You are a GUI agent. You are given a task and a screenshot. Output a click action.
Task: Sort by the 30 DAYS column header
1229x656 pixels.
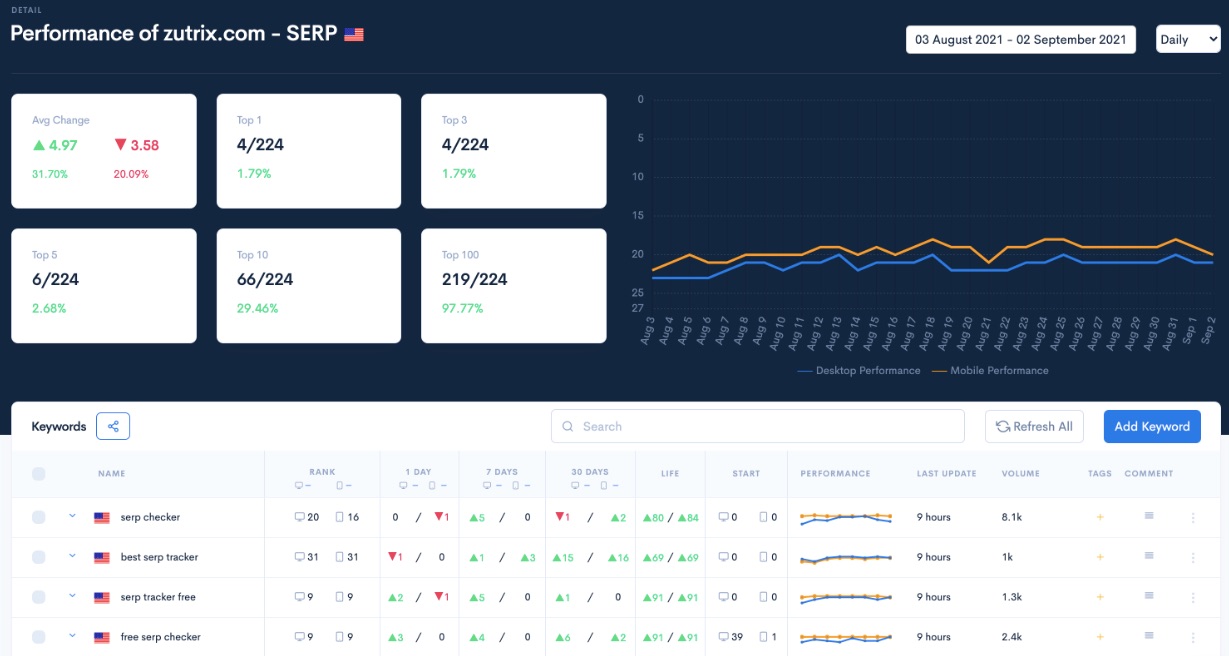590,472
